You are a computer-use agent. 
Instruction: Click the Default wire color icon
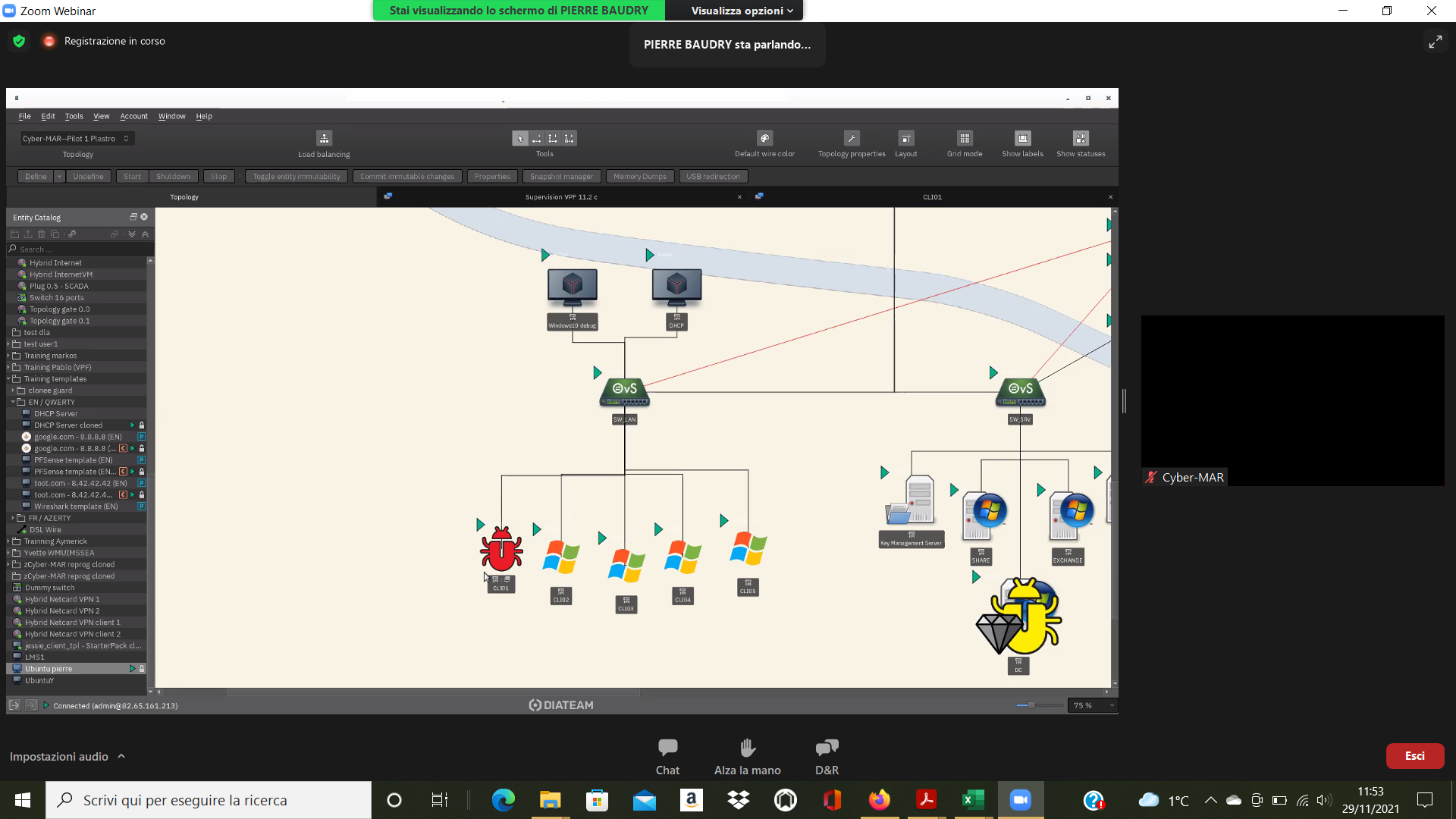coord(764,139)
